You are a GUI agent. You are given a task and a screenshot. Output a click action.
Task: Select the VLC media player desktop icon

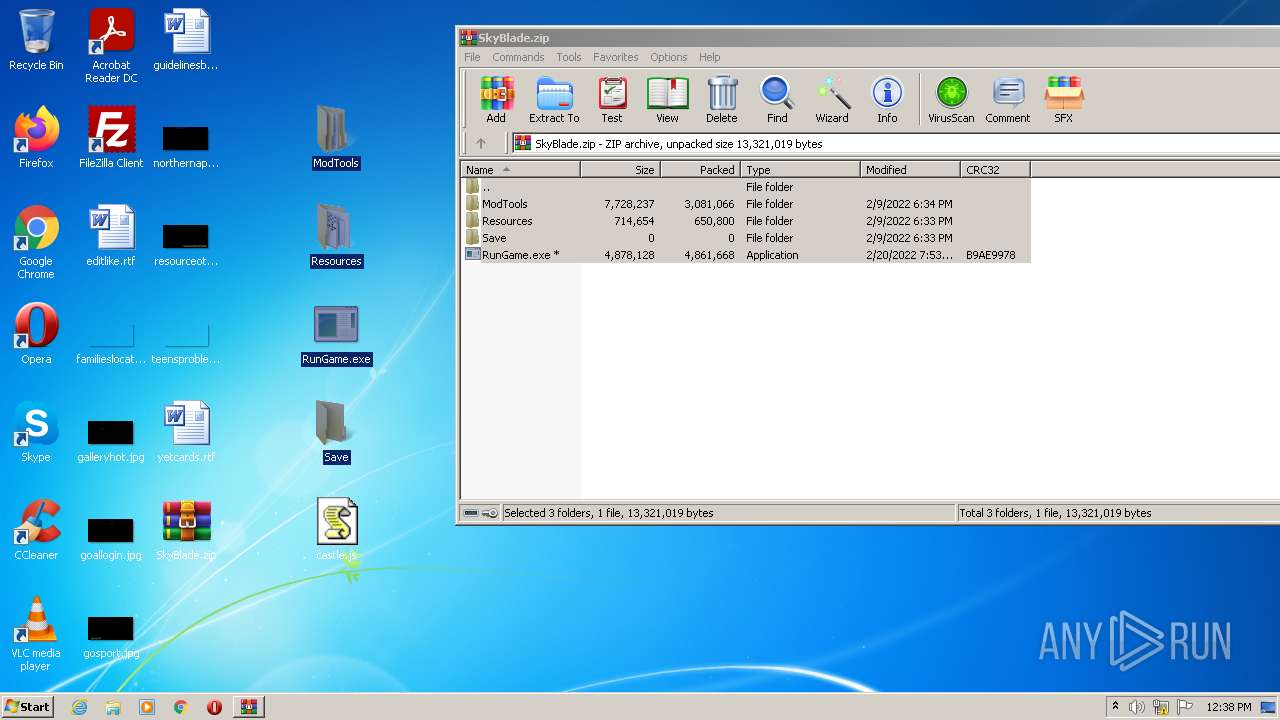[36, 634]
